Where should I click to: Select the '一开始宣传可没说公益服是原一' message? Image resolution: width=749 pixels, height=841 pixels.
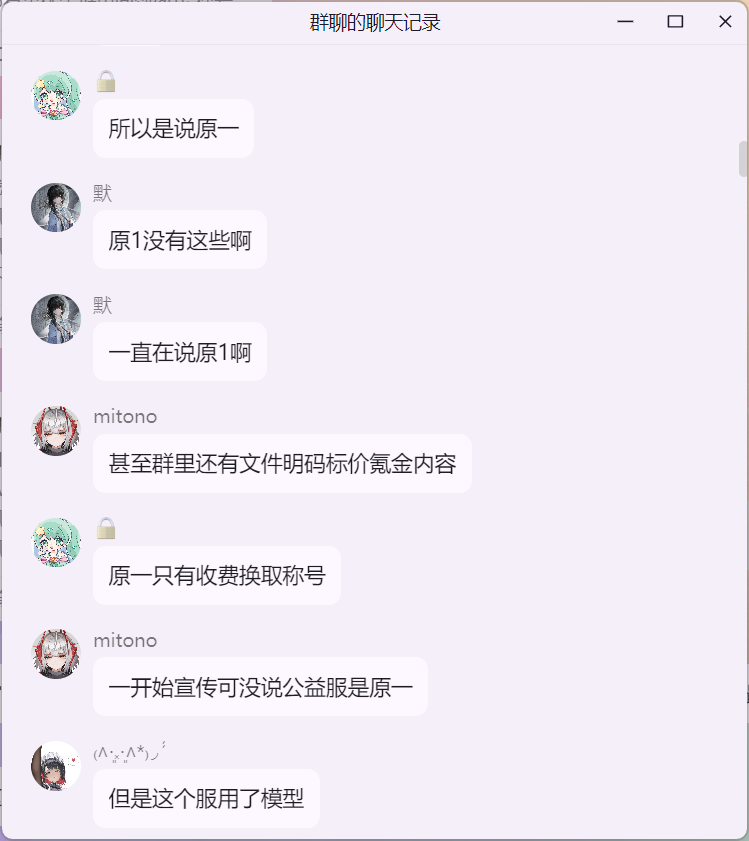[x=260, y=687]
